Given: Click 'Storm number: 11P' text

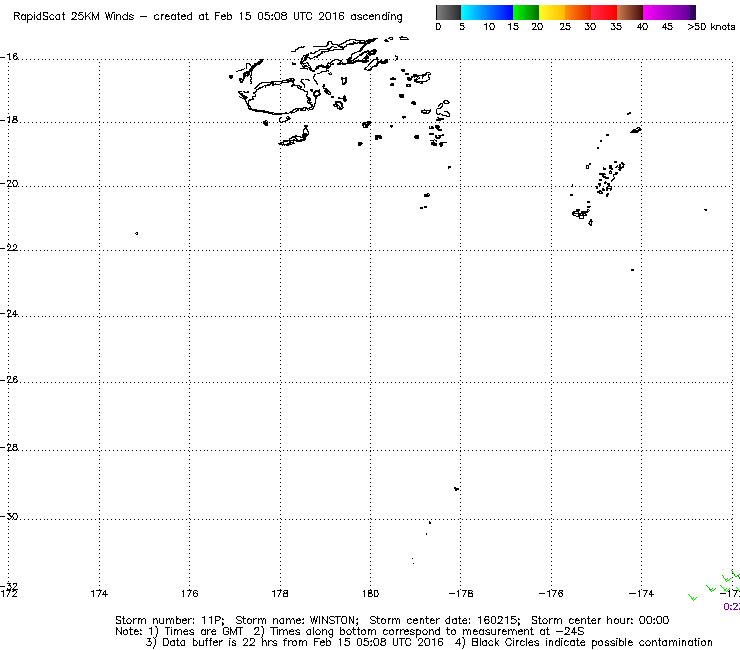Looking at the screenshot, I should click(x=169, y=620).
